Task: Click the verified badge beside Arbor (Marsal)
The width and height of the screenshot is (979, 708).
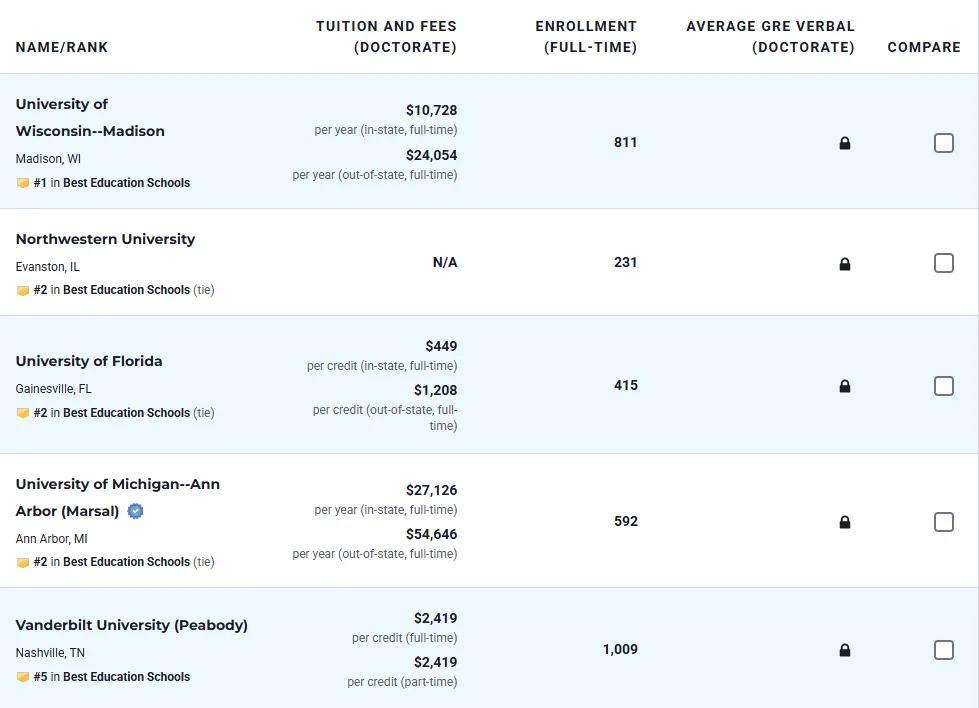Action: 136,511
